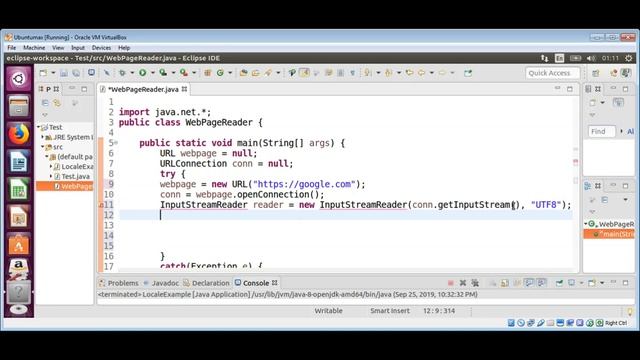Toggle Mark Occurrences in toolbar
This screenshot has width=640, height=360.
304,73
